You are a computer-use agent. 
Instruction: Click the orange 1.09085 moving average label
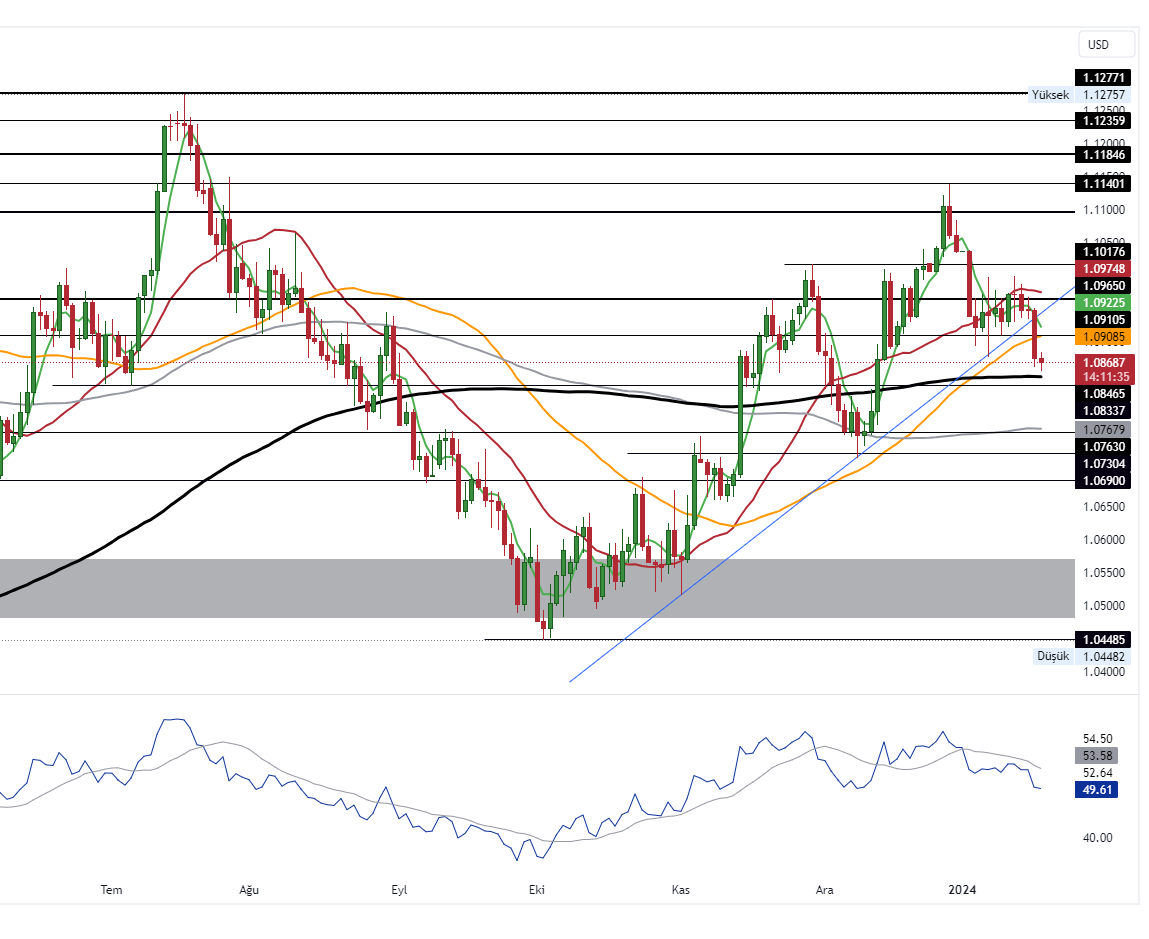(1103, 336)
